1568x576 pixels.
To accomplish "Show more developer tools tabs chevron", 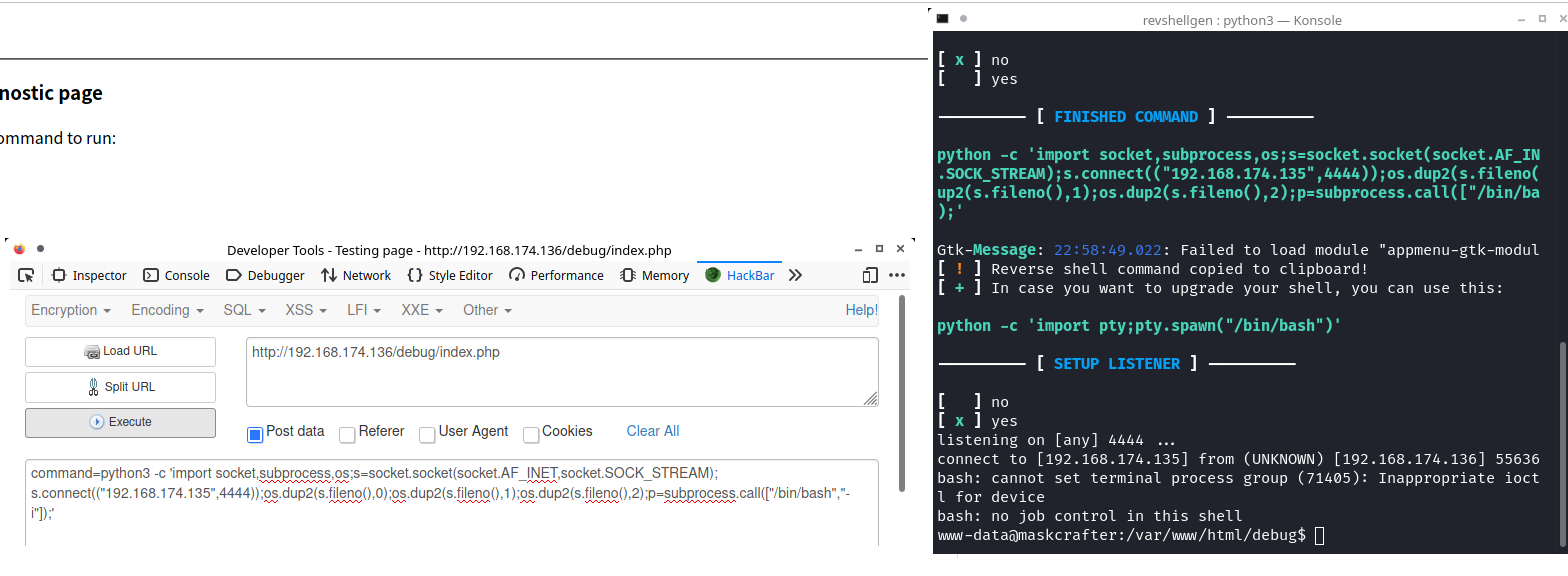I will [795, 275].
